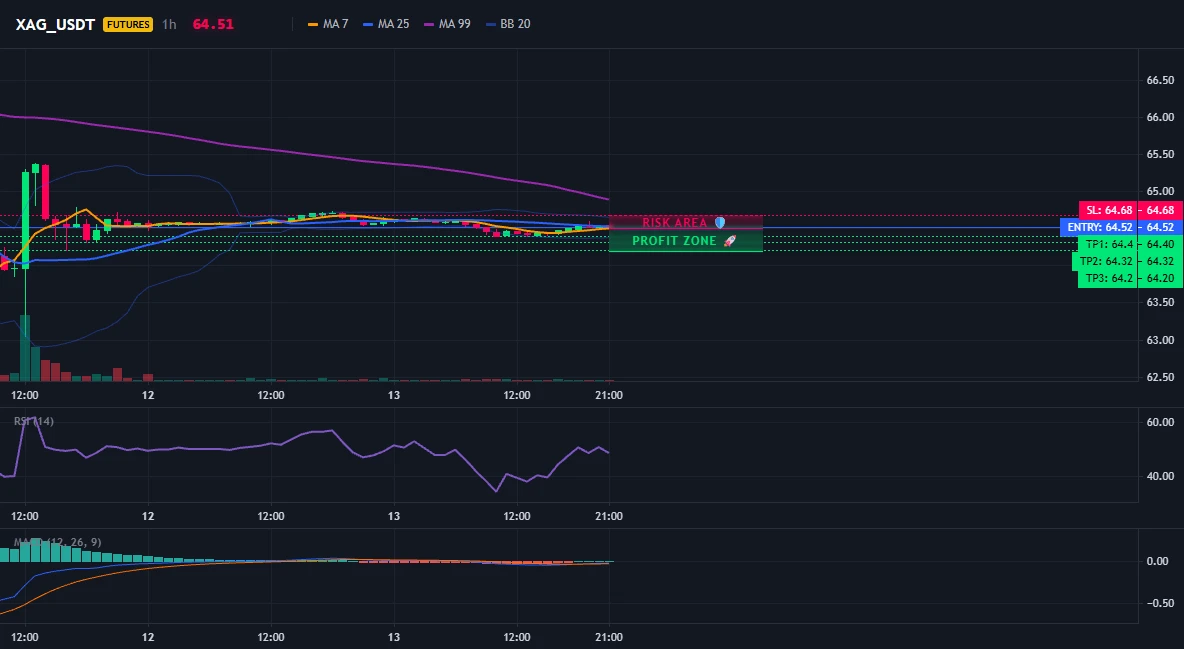1184x649 pixels.
Task: Click 66.00 on the price axis
Action: 1160,117
